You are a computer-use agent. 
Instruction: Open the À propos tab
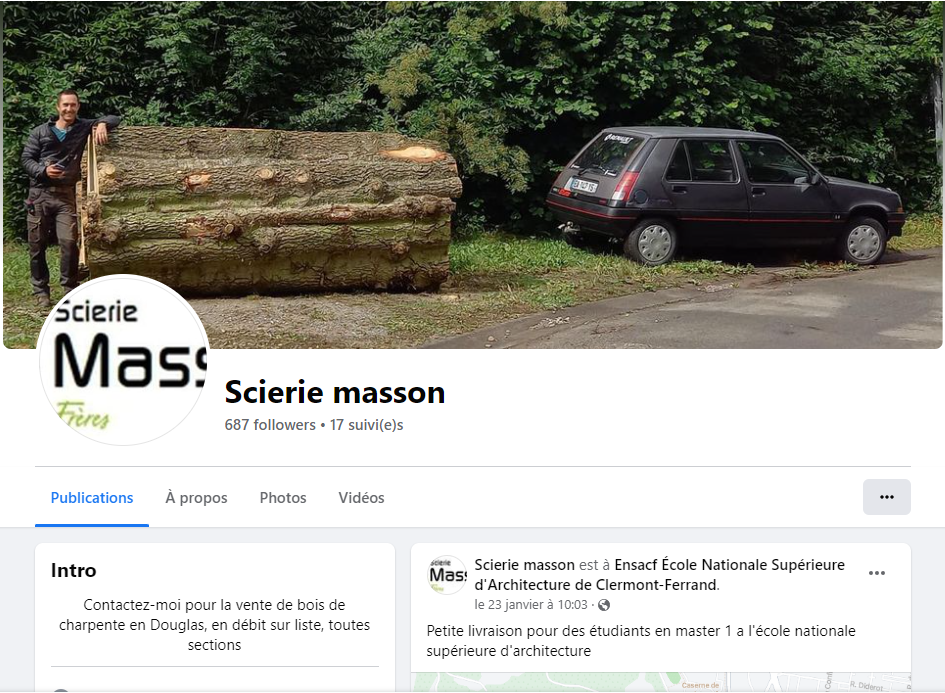[196, 498]
